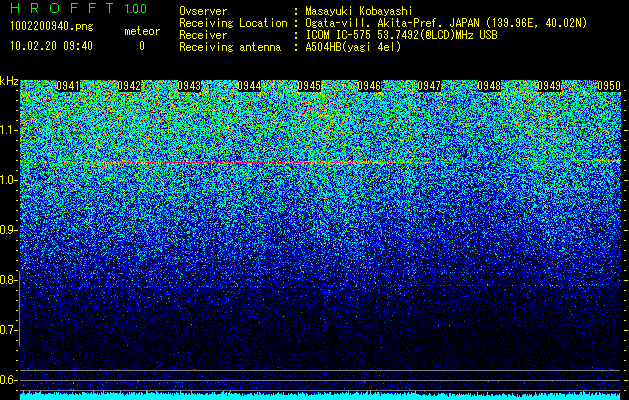Click the date stamp 10.02.20 09:40
The height and width of the screenshot is (400, 629).
coord(51,46)
